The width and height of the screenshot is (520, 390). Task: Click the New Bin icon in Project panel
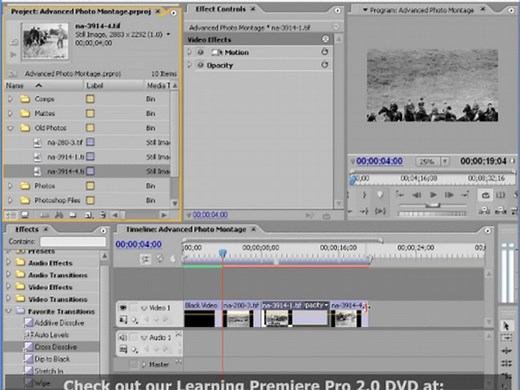pyautogui.click(x=73, y=215)
